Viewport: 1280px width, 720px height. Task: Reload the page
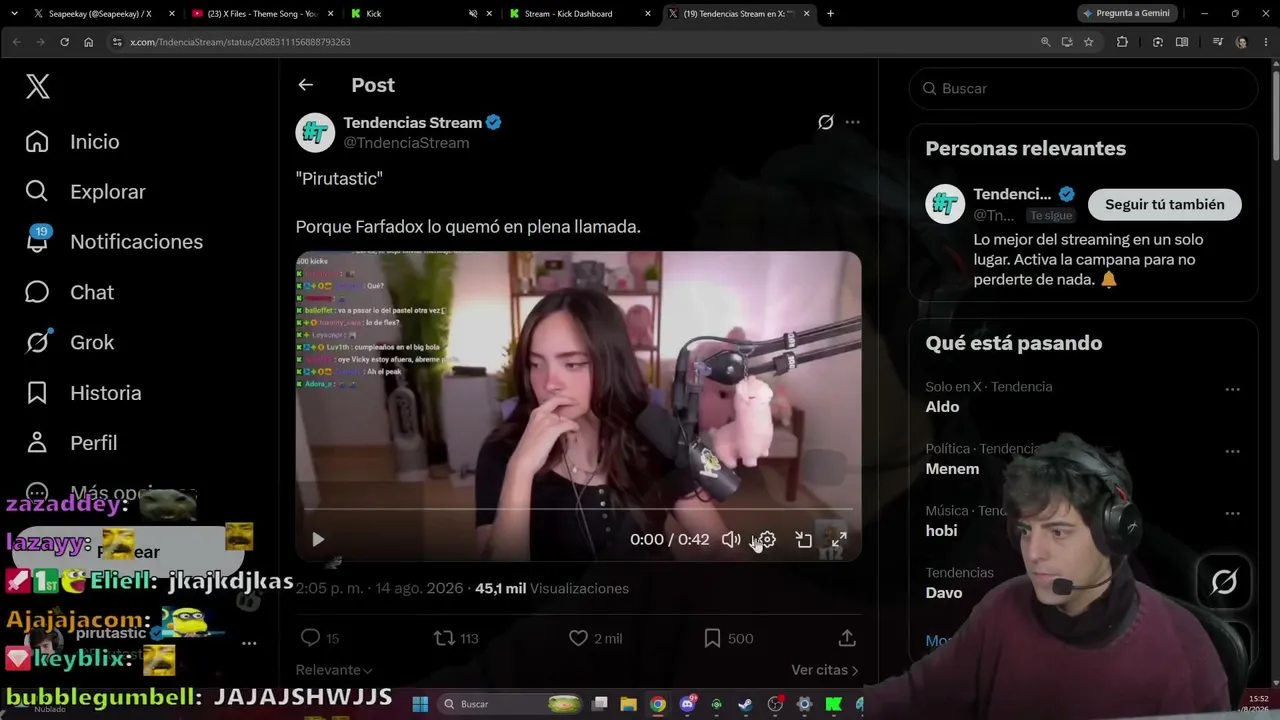pyautogui.click(x=64, y=42)
